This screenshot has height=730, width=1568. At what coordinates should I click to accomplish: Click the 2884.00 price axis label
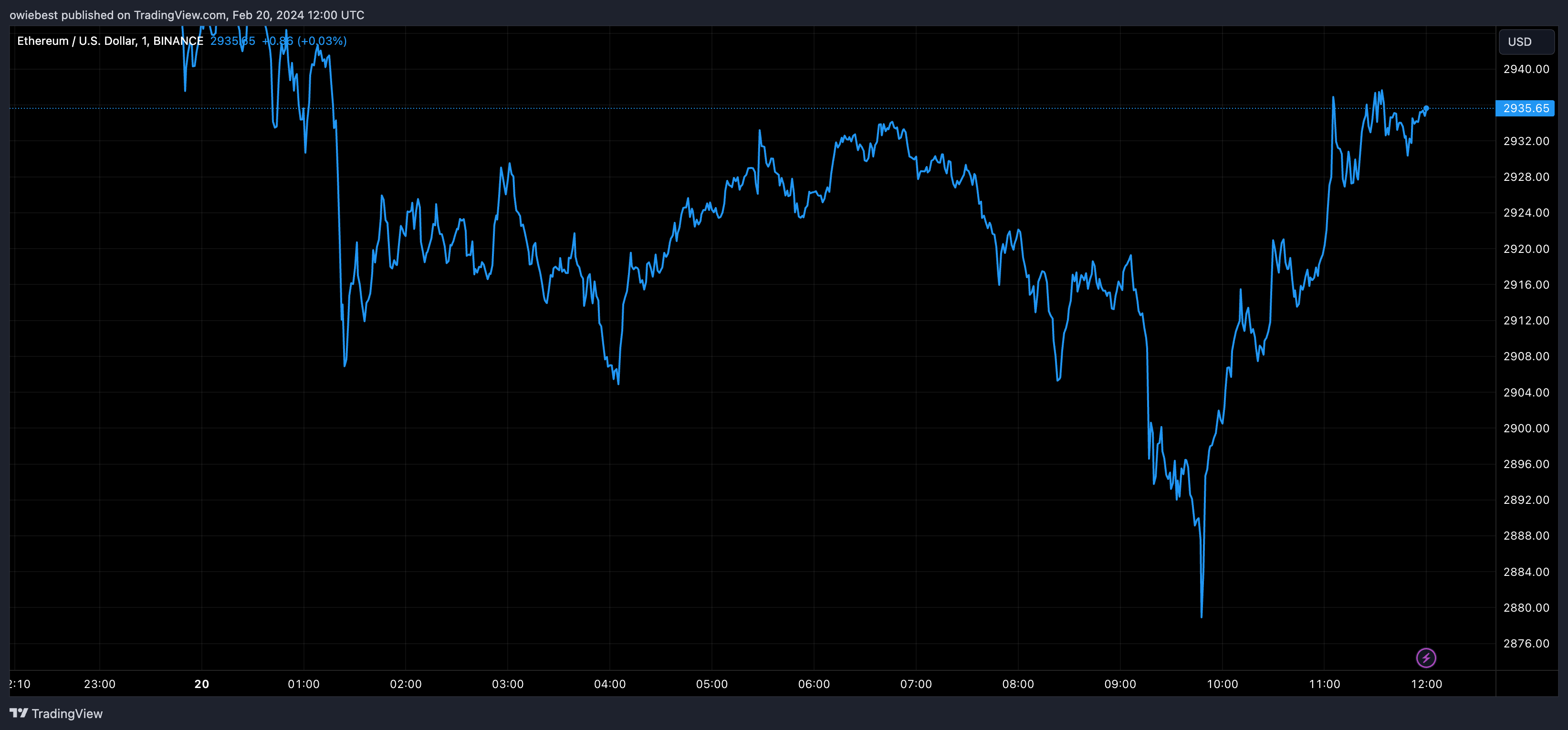(1526, 572)
